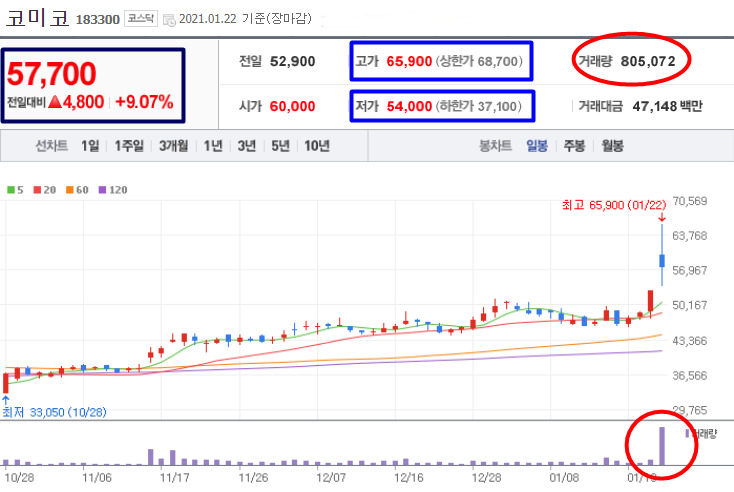
Task: Click the 11/17 date axis label
Action: pyautogui.click(x=175, y=478)
